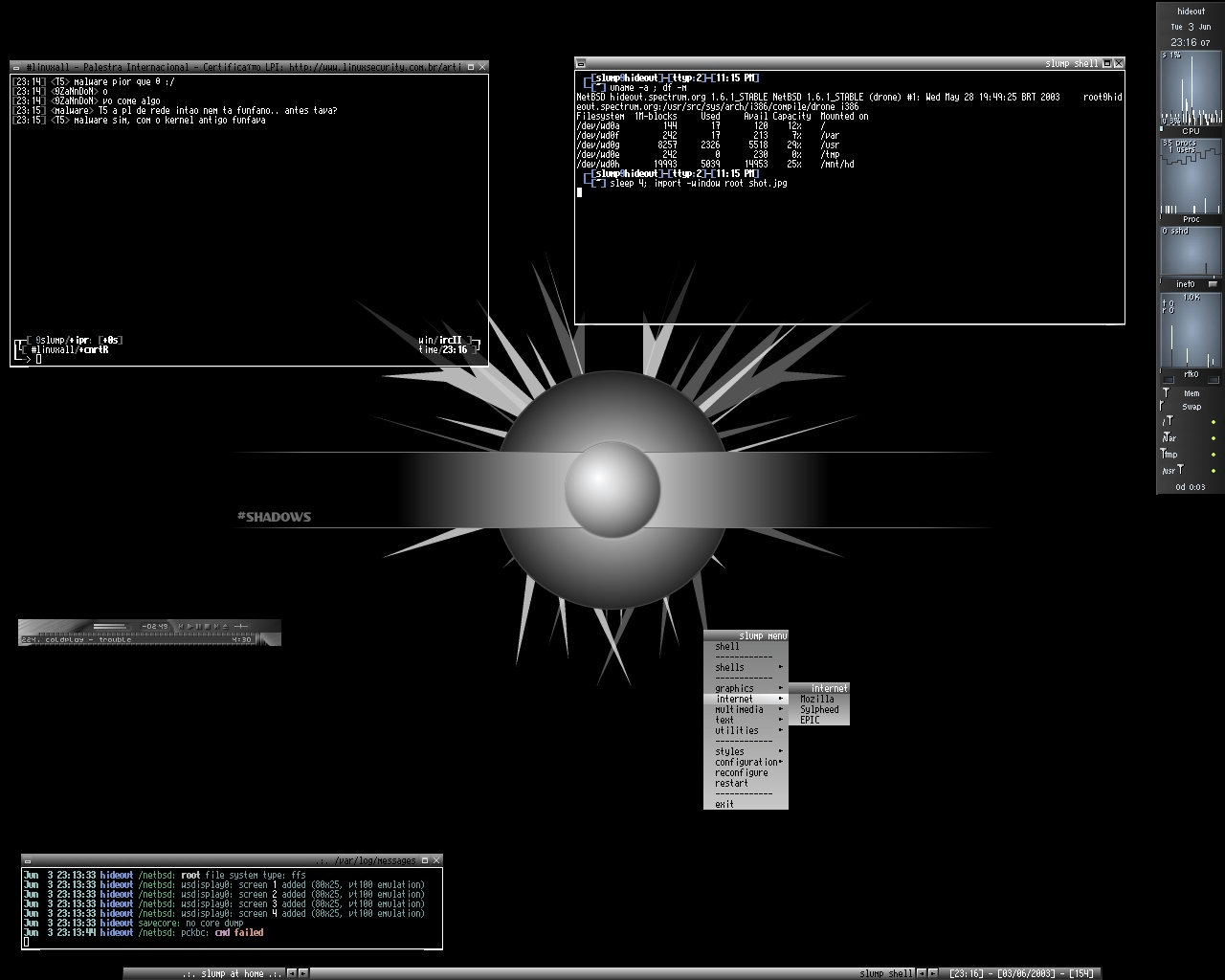
Task: Pause the coldplay track in the player
Action: 198,627
